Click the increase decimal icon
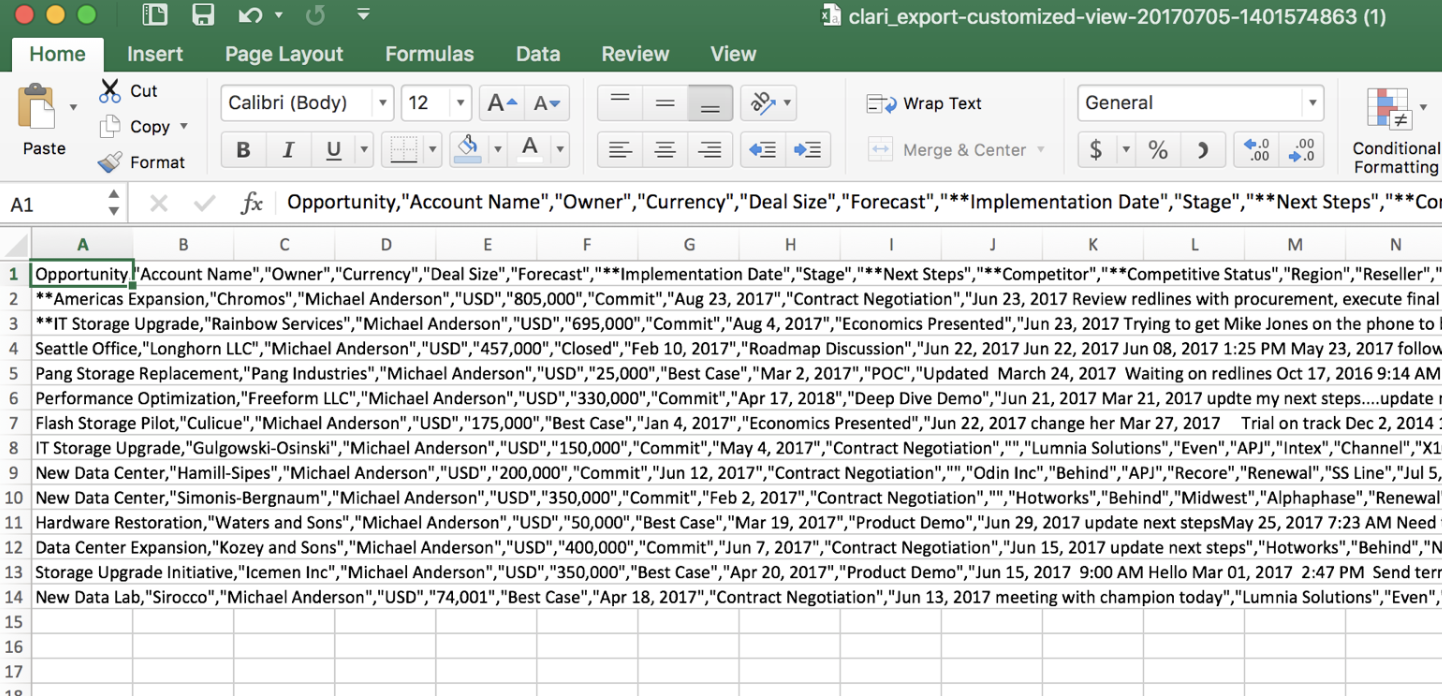The image size is (1442, 696). (x=1254, y=150)
